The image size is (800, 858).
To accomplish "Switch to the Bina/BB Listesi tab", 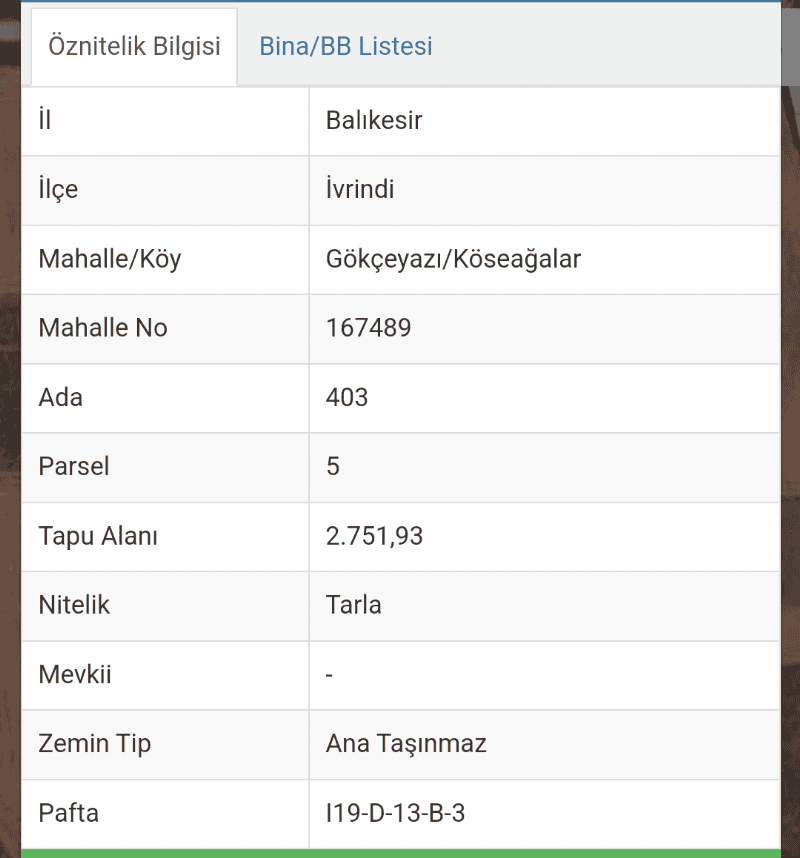I will [345, 47].
